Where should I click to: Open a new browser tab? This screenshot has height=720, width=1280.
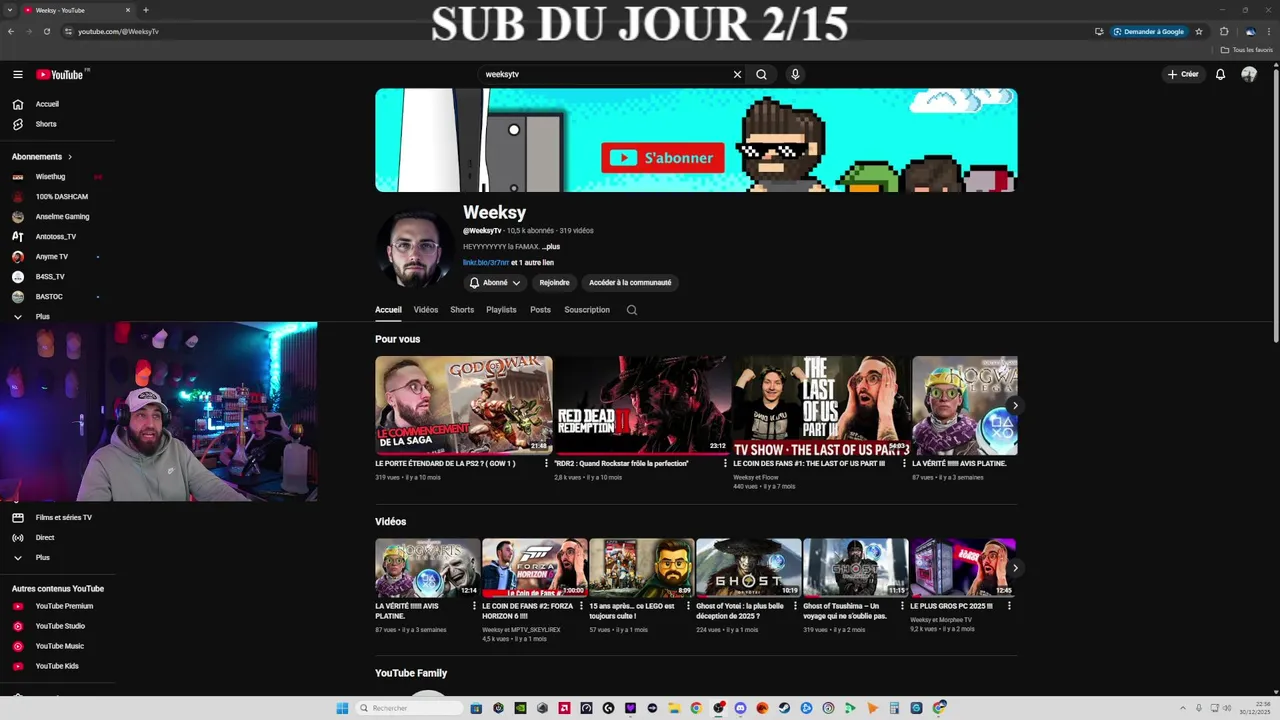point(146,10)
